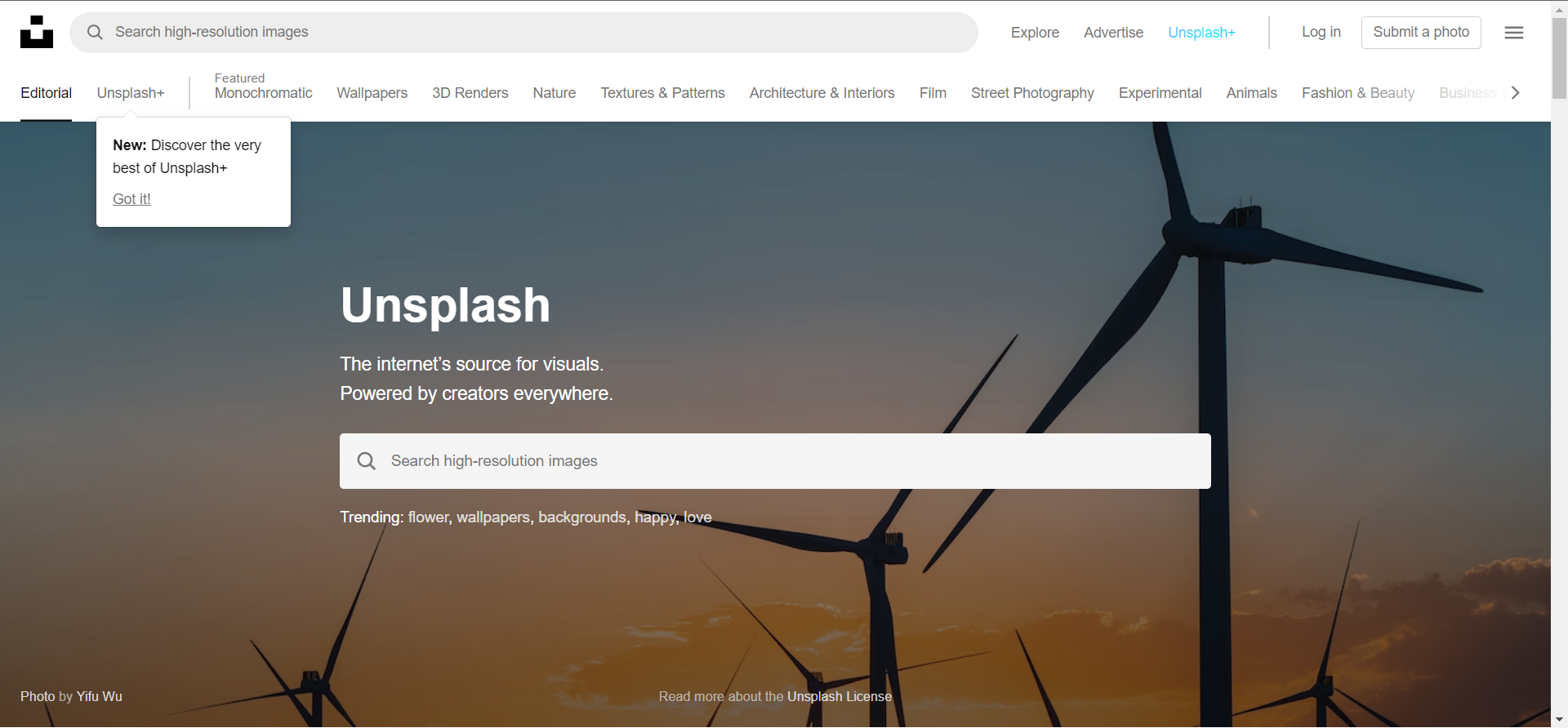Click Log in
Screen dimensions: 1568x728
tap(1321, 32)
